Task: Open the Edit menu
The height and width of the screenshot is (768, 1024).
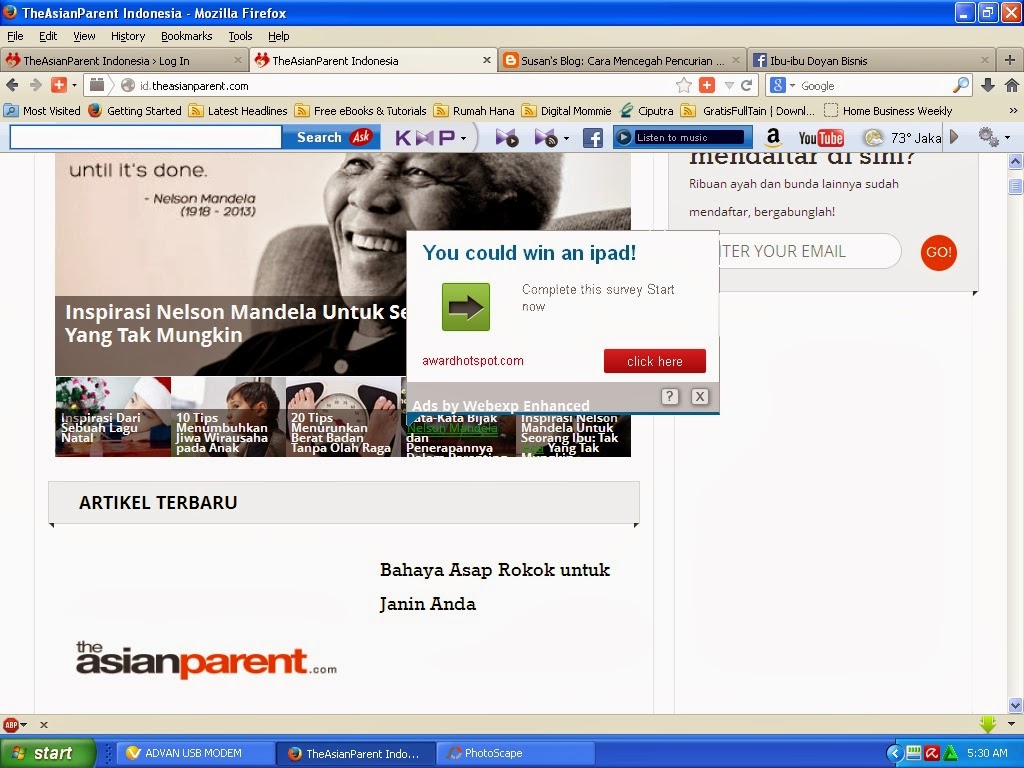Action: [x=48, y=36]
